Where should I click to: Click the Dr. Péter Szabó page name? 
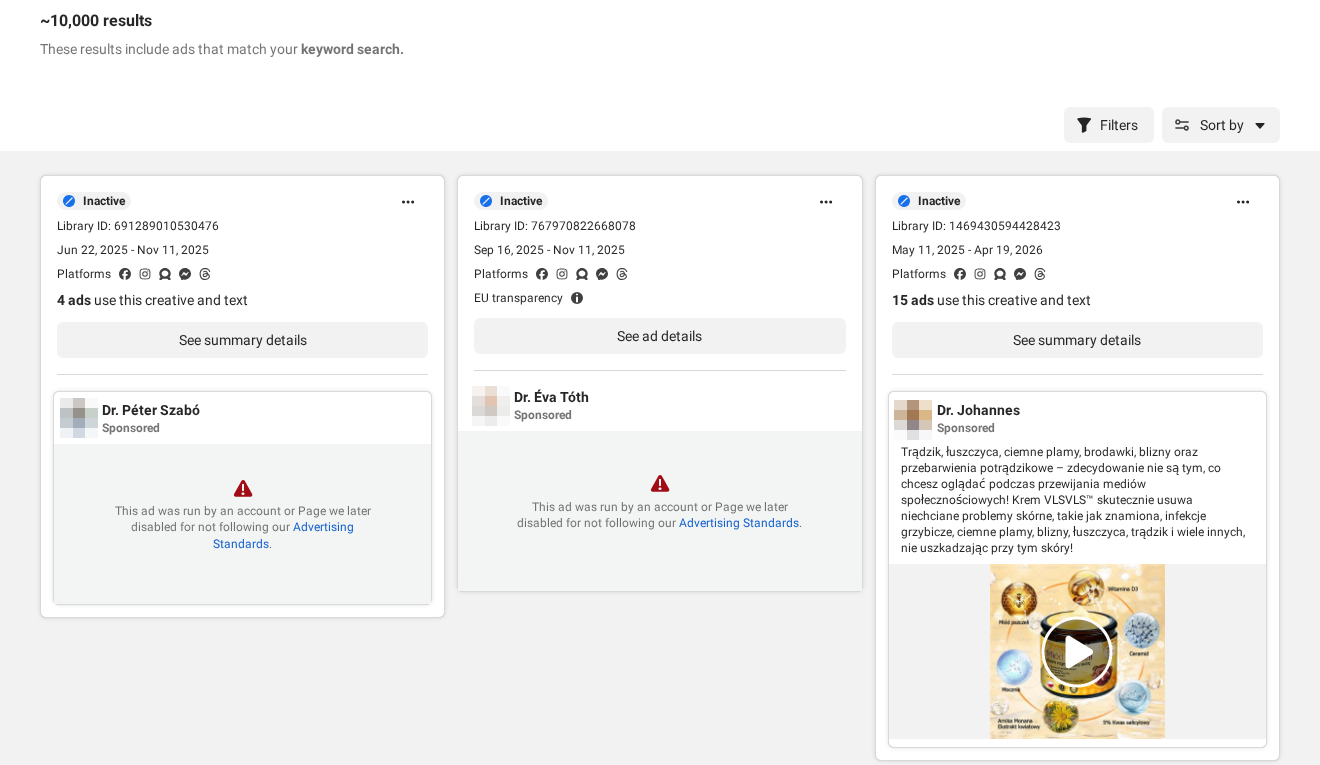coord(151,410)
